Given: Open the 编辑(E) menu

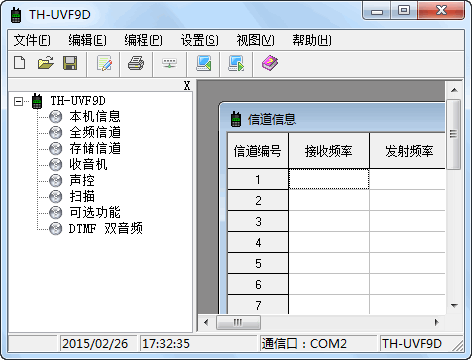Looking at the screenshot, I should [87, 40].
